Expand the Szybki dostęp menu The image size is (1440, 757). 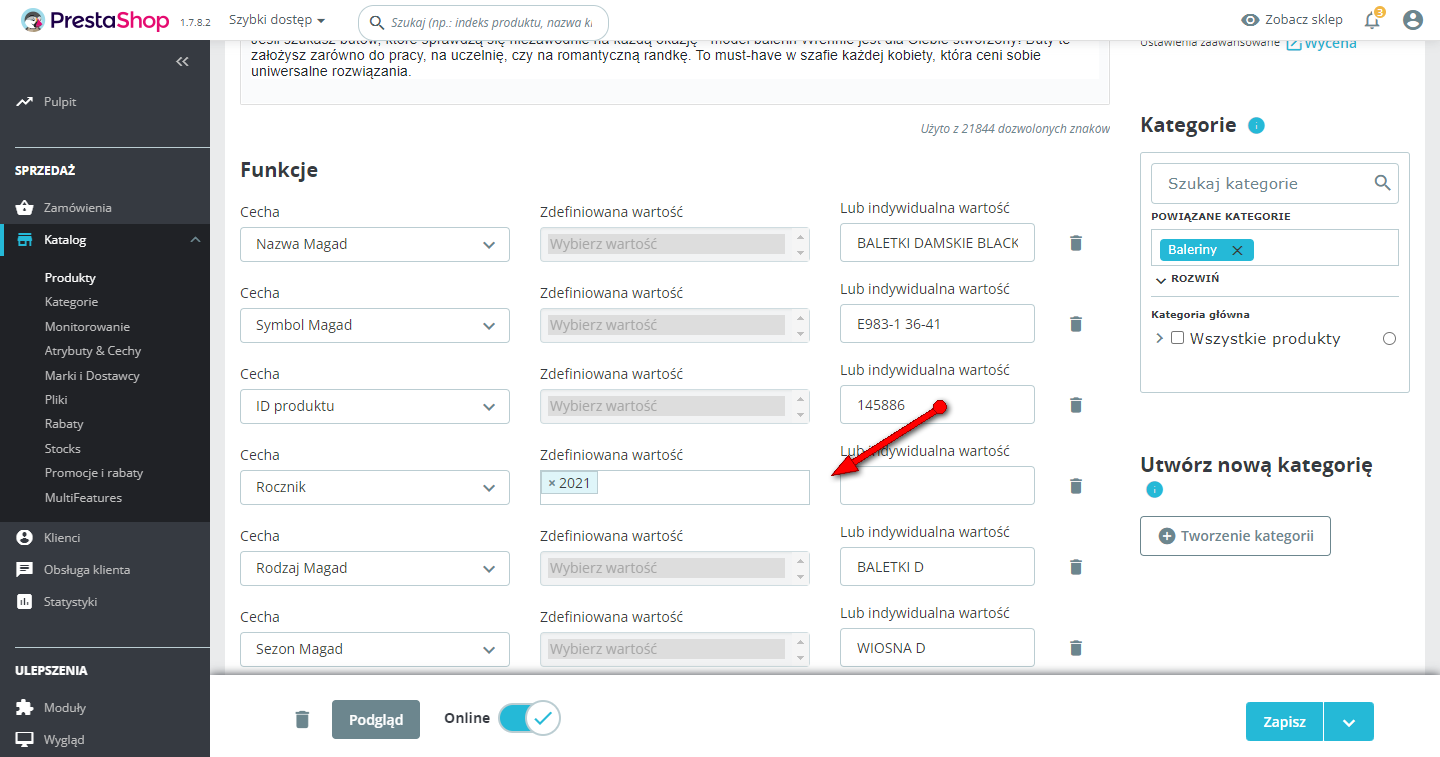(277, 20)
